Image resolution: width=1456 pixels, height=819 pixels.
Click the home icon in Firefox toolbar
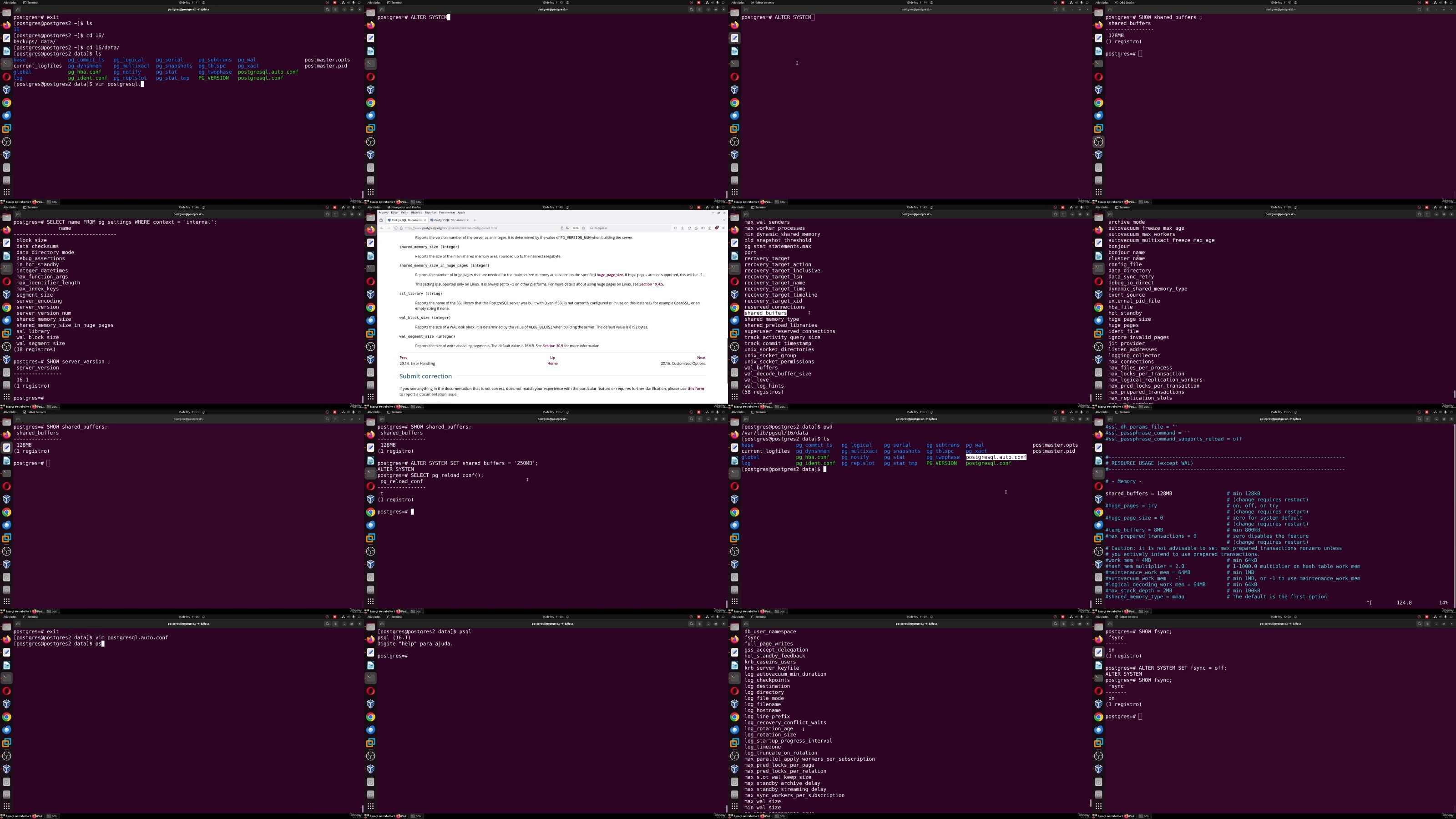696,228
